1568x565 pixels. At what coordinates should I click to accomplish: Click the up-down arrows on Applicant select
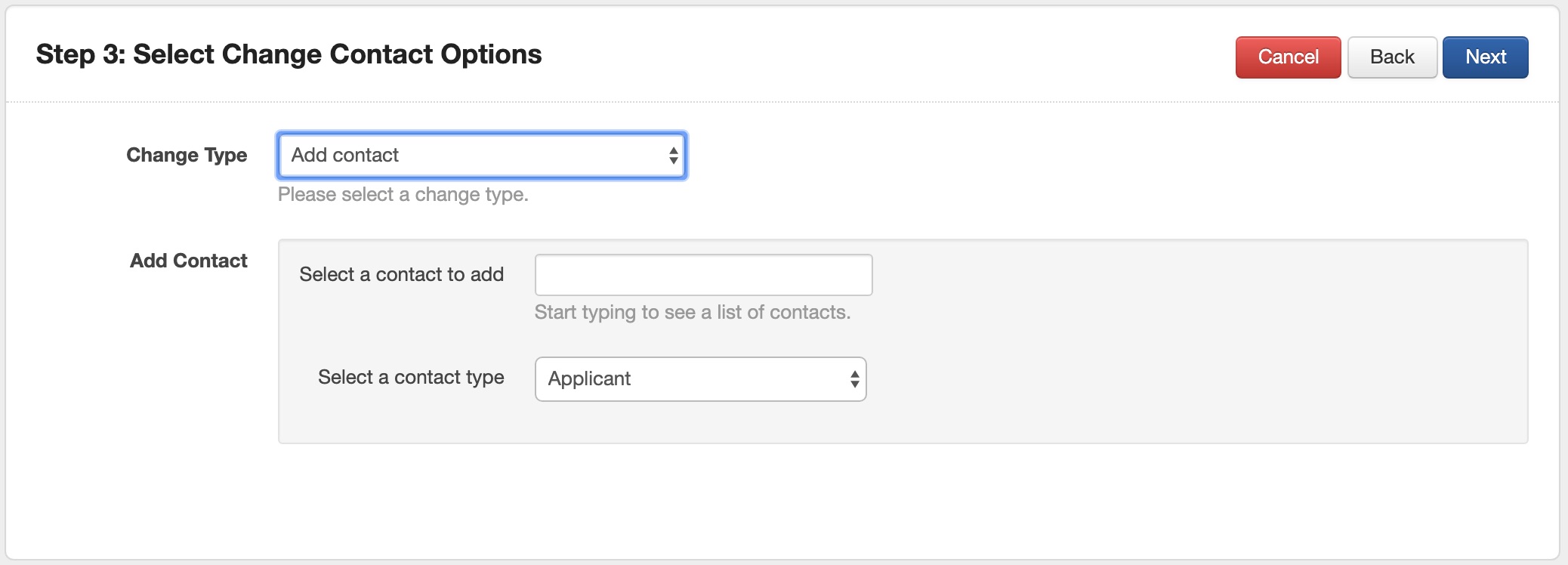pos(854,379)
